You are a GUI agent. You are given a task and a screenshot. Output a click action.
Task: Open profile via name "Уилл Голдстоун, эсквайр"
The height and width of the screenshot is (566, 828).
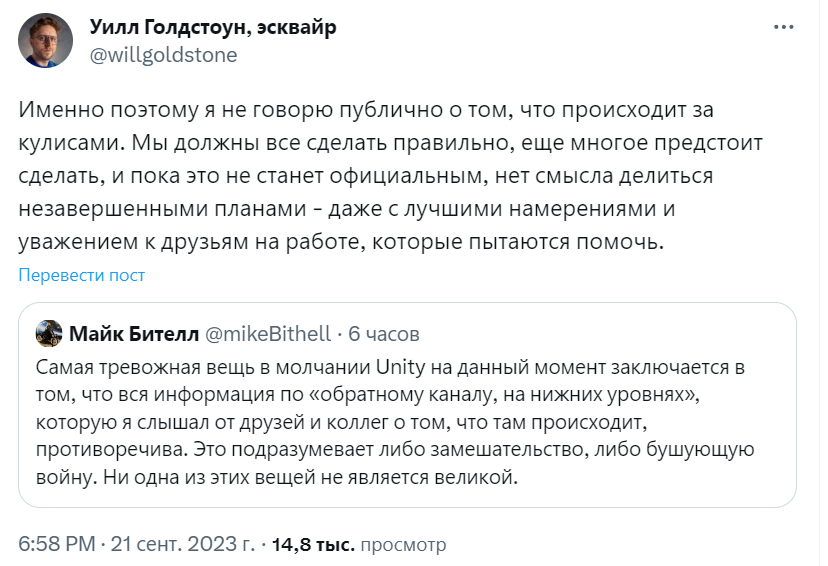213,27
